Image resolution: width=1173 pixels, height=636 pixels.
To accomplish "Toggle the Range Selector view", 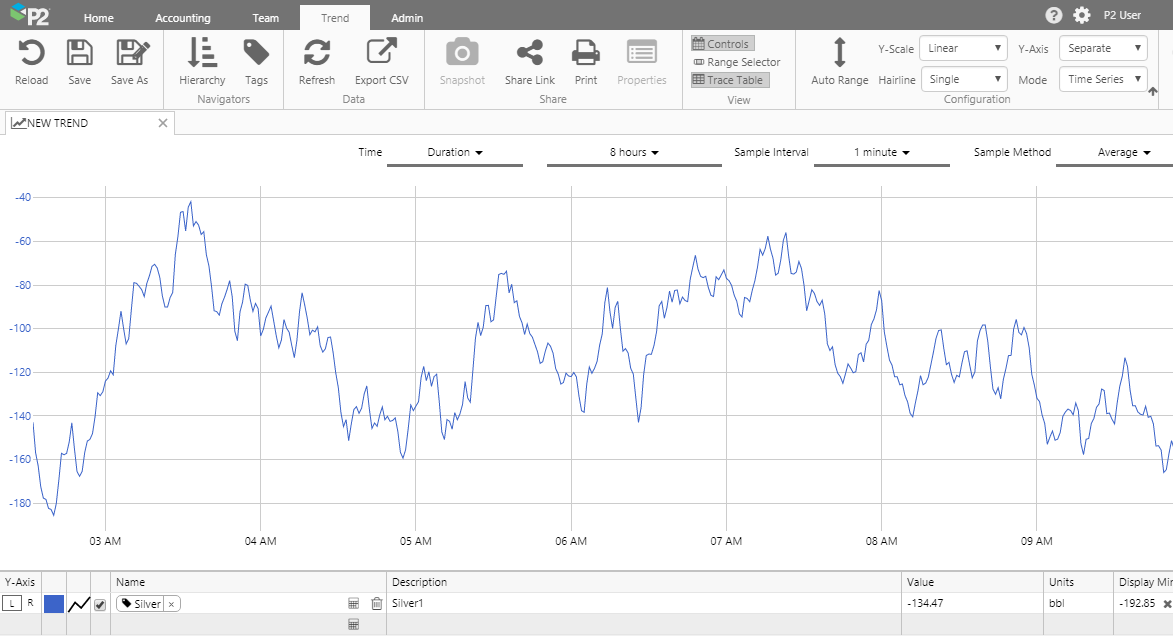I will (736, 62).
